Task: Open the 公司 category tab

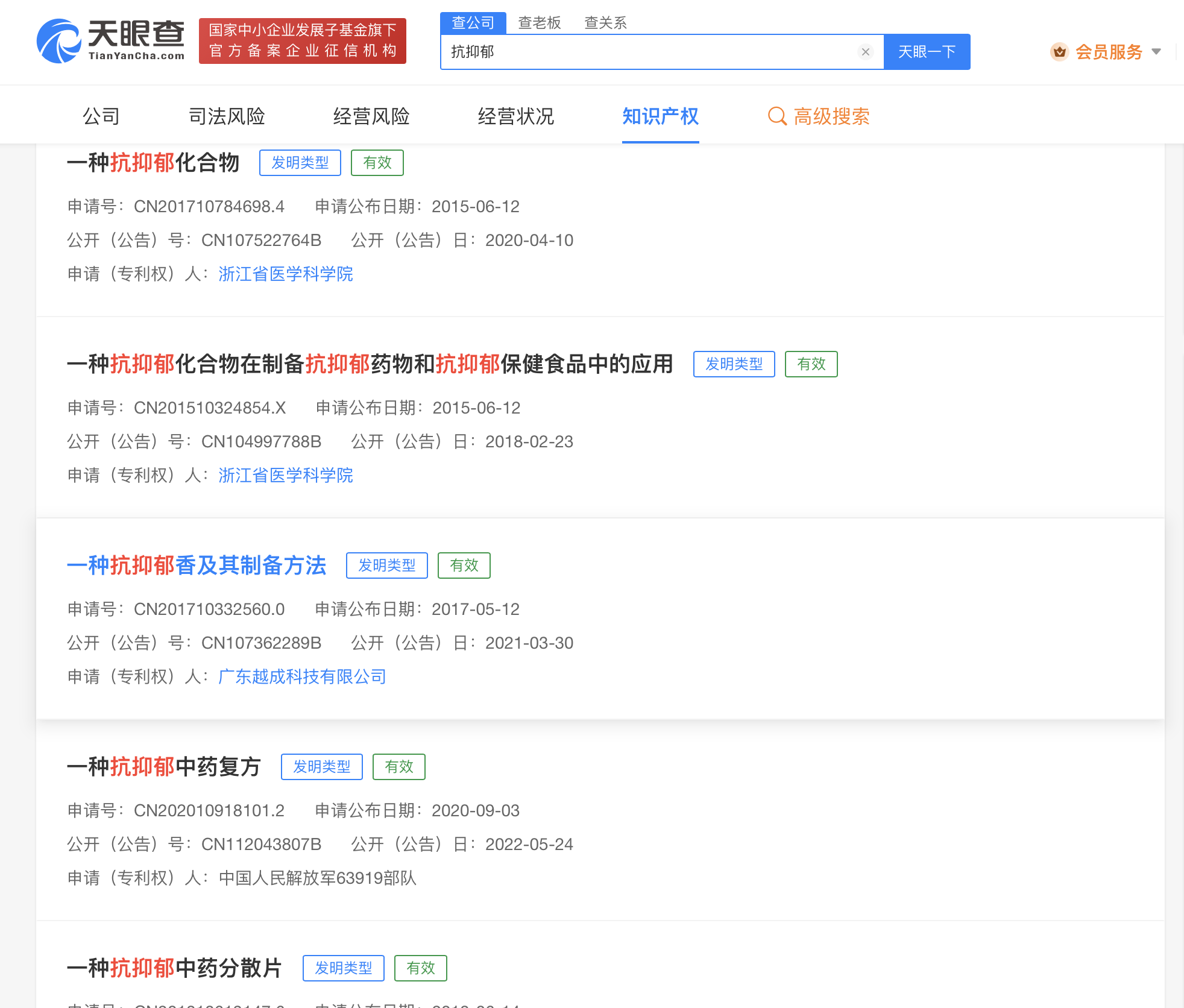Action: [x=101, y=116]
